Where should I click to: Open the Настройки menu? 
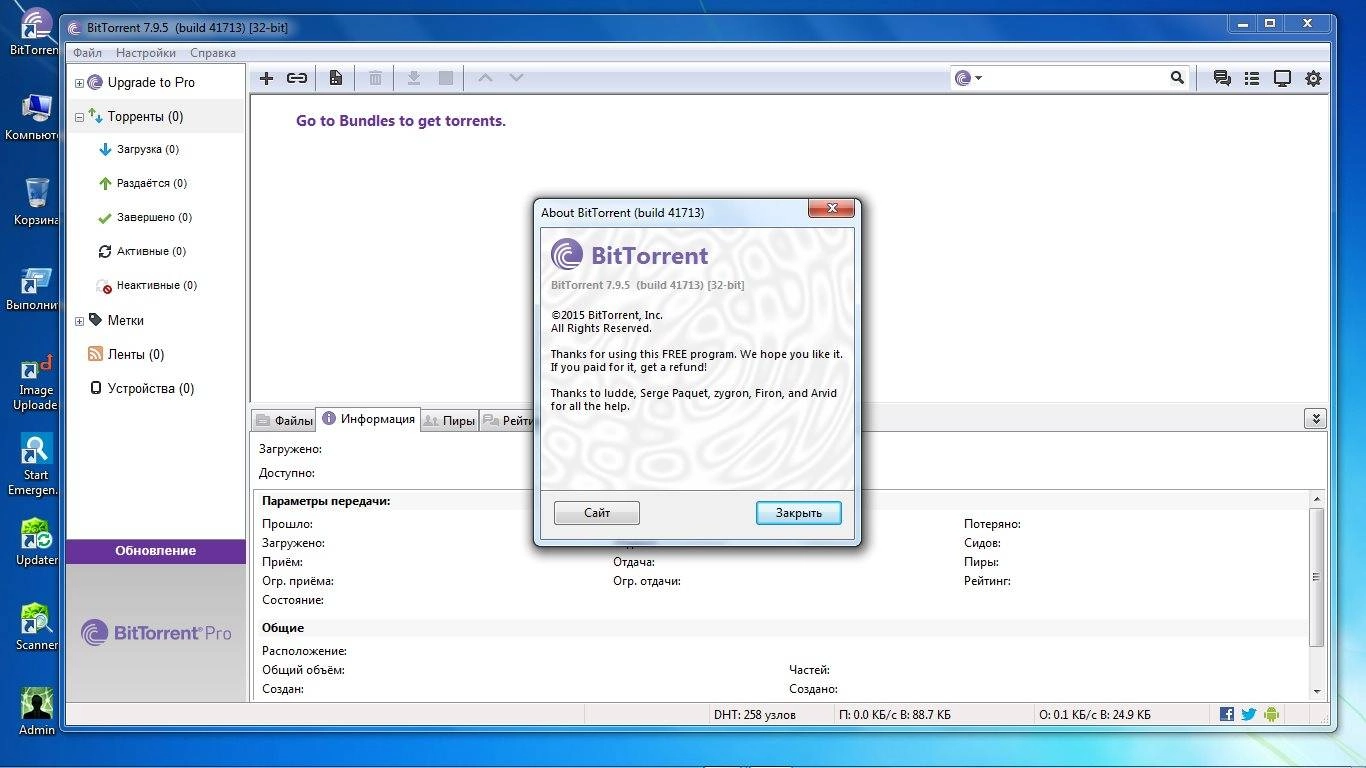tap(145, 53)
